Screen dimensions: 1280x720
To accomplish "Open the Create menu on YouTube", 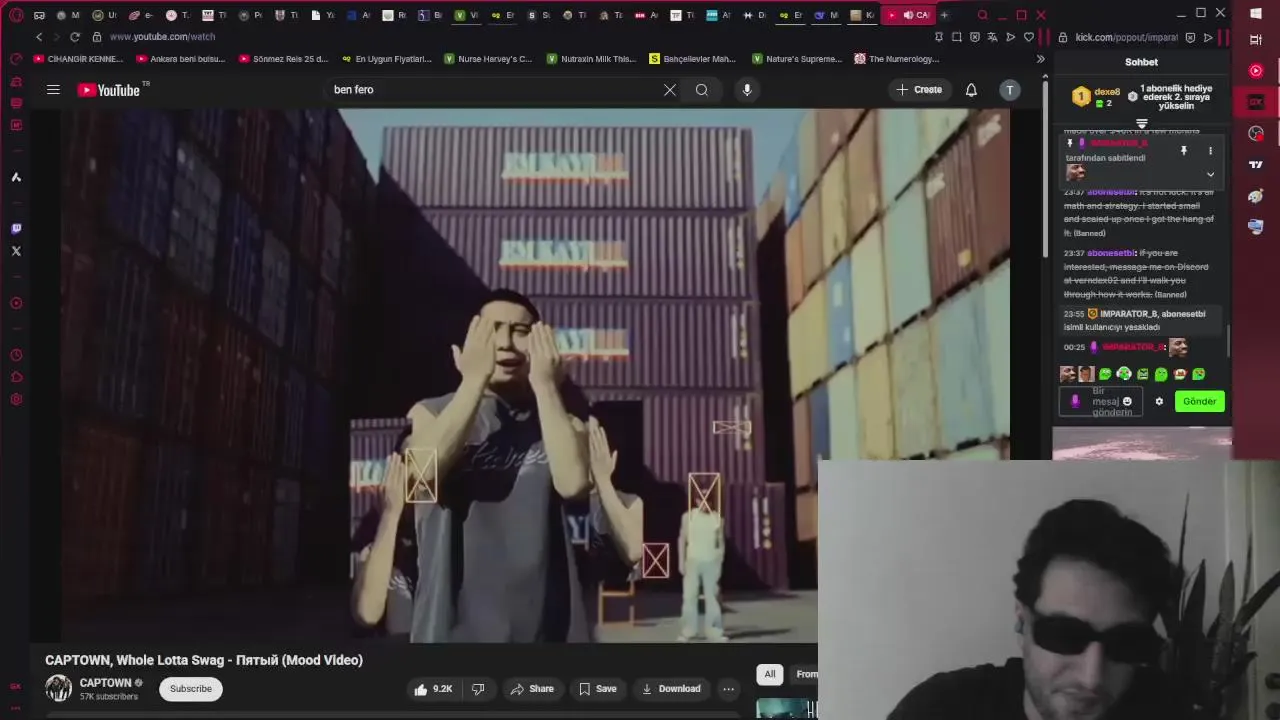I will [x=919, y=90].
